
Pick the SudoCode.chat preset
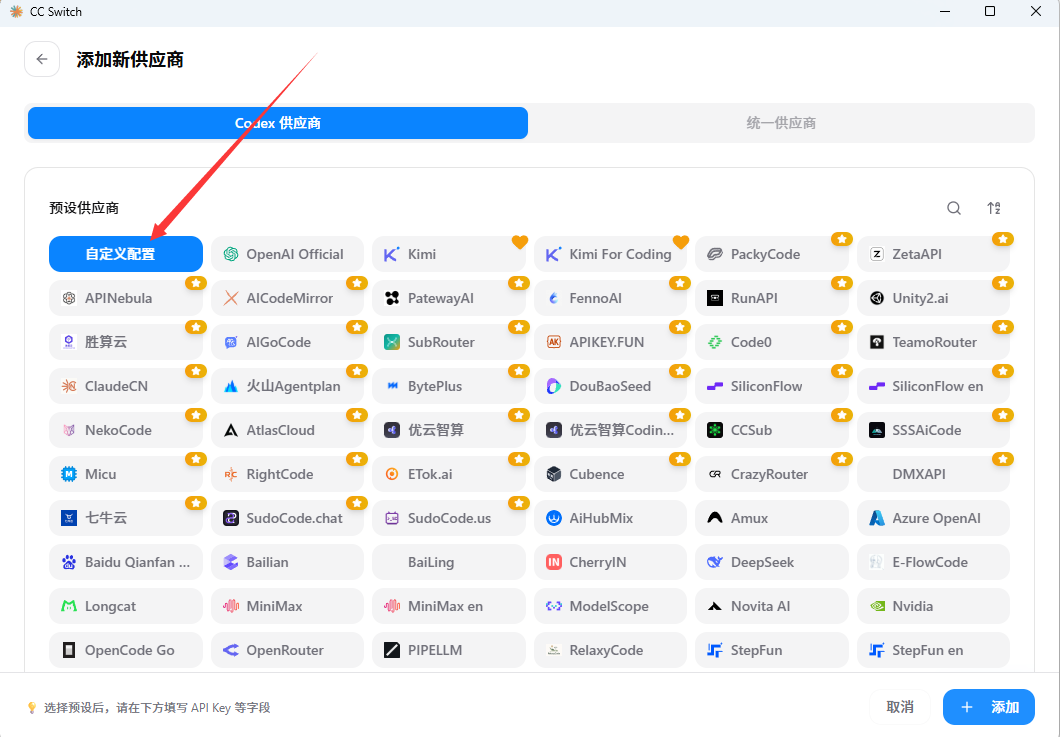click(x=287, y=518)
